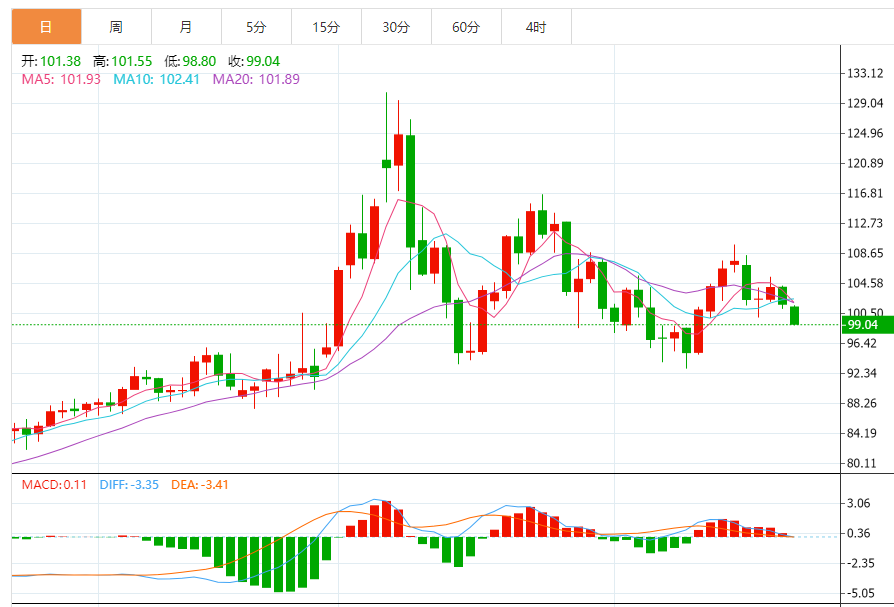
Task: Open the 30分 chart tab
Action: (397, 27)
